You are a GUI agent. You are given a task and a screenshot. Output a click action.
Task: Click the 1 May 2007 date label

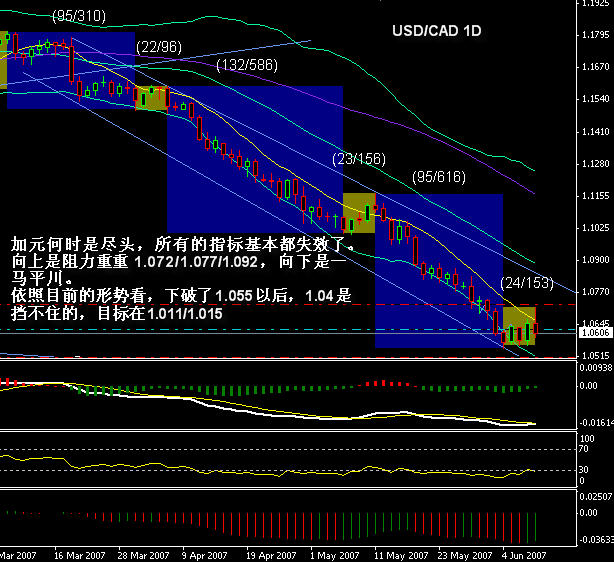point(334,556)
